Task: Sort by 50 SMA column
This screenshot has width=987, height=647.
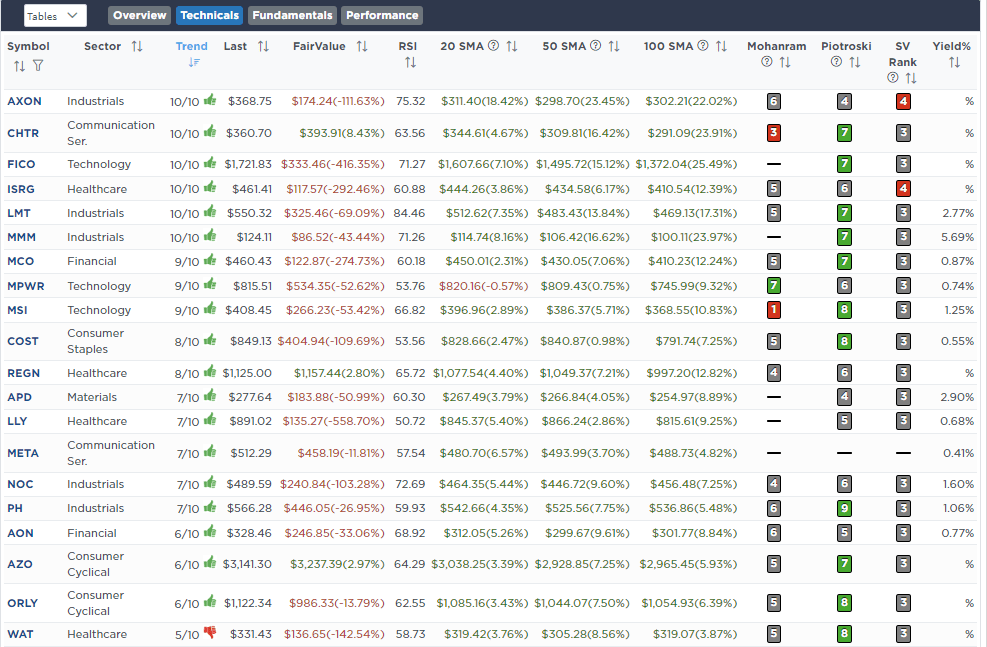Action: tap(614, 46)
